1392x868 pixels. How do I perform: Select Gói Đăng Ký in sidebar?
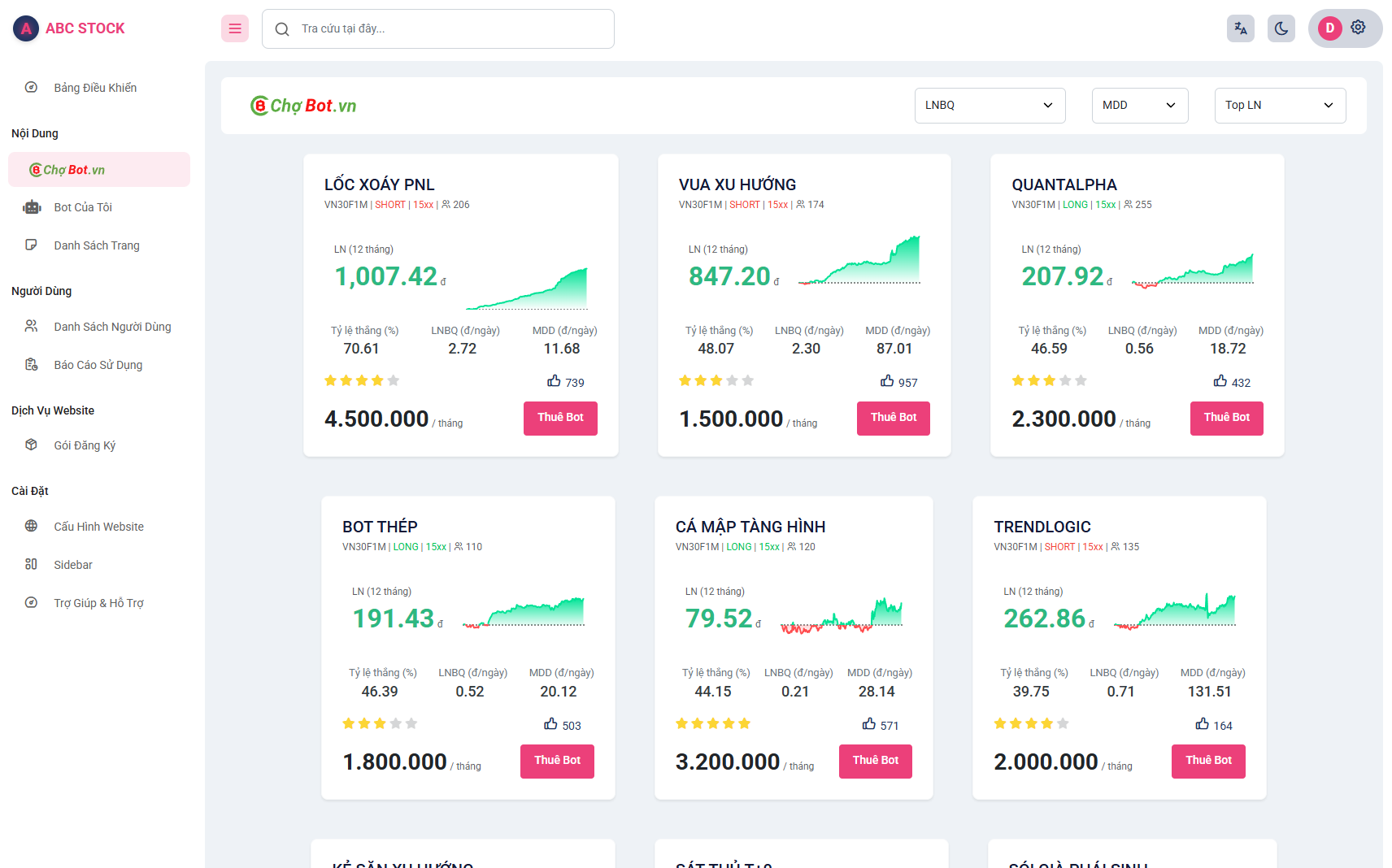click(85, 445)
